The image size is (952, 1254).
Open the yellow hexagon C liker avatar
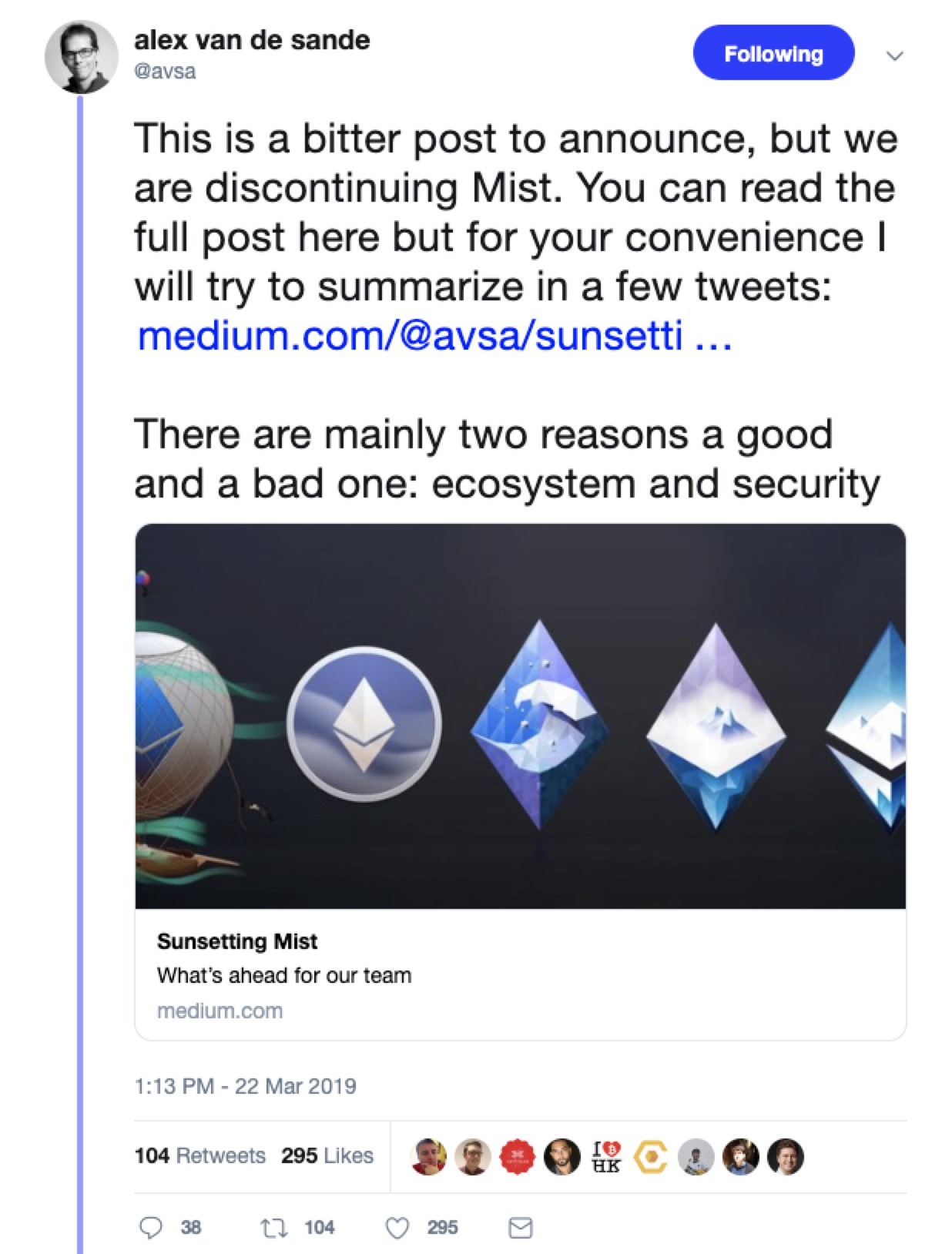click(x=651, y=1156)
